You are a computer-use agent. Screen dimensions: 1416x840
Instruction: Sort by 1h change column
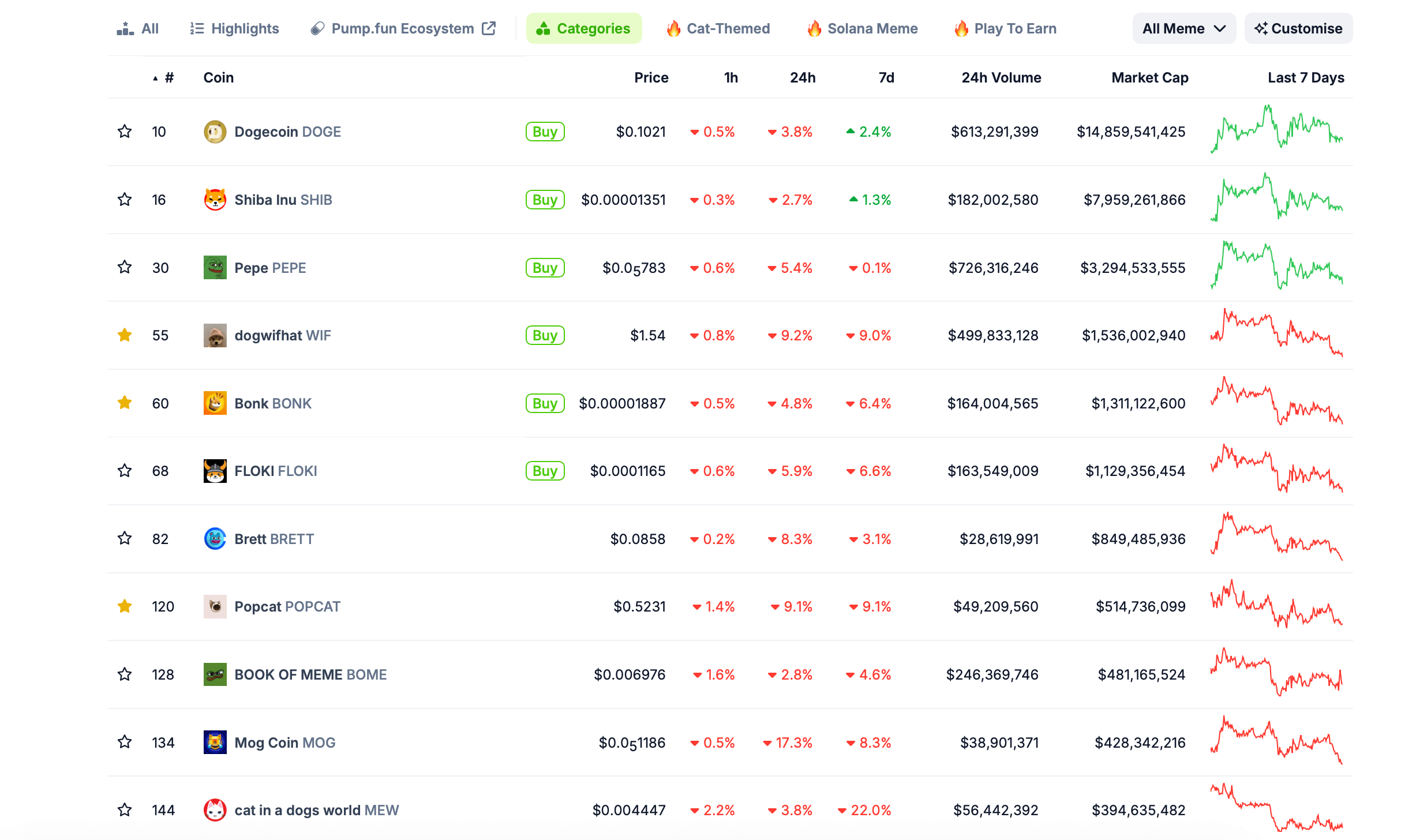point(731,78)
